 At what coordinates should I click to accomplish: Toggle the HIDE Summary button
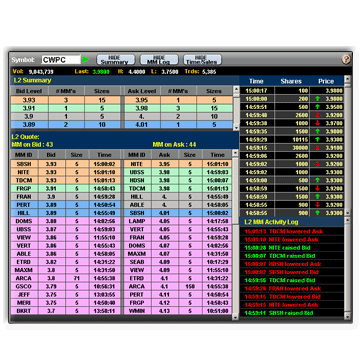pos(116,60)
